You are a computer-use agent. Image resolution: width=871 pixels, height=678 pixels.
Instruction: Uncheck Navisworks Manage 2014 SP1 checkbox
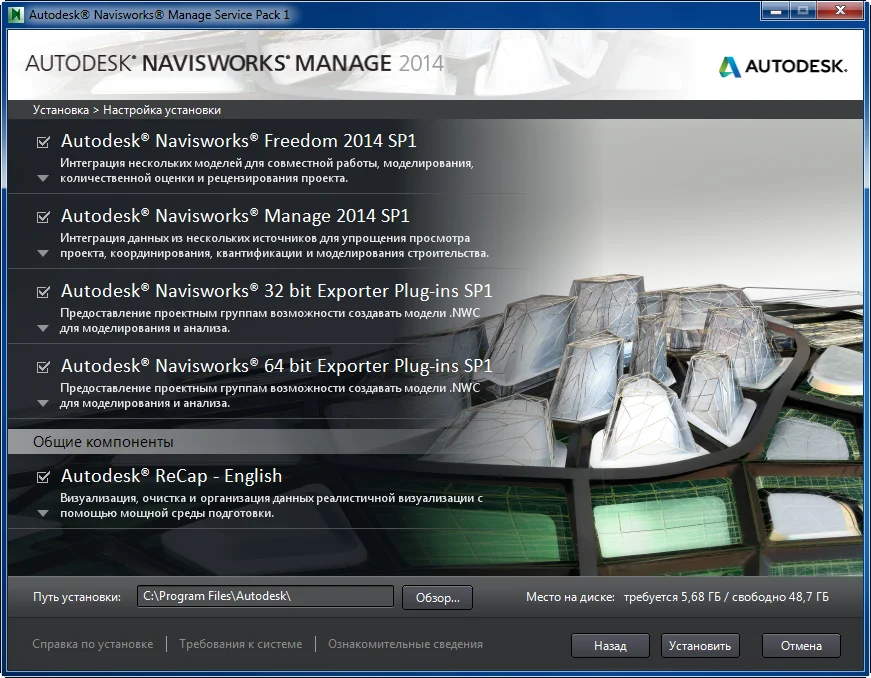[x=43, y=217]
